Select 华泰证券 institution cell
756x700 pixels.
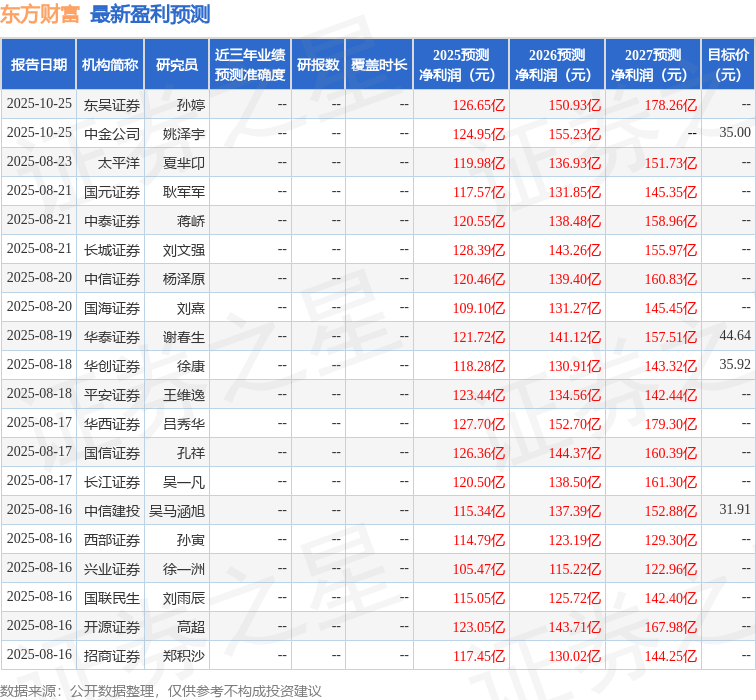point(112,337)
